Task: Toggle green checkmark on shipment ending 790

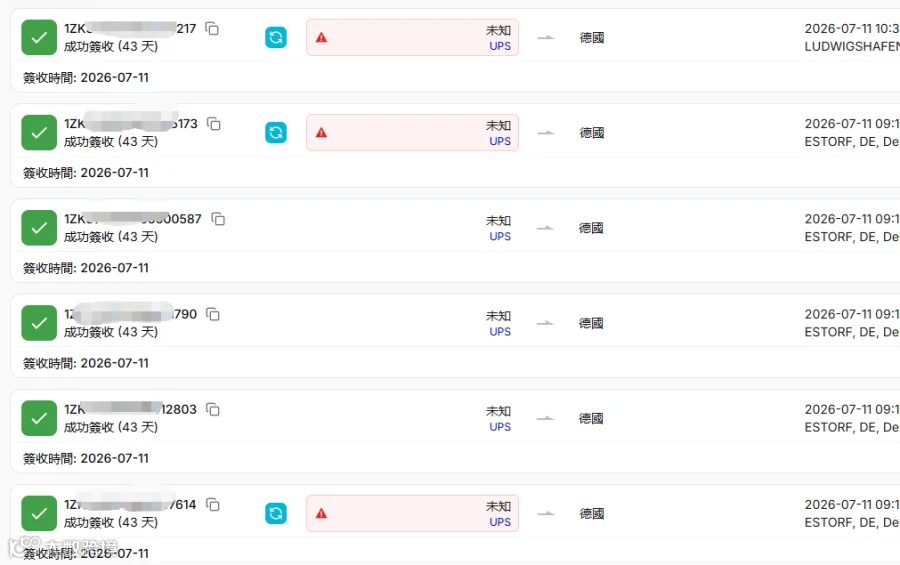Action: 39,323
